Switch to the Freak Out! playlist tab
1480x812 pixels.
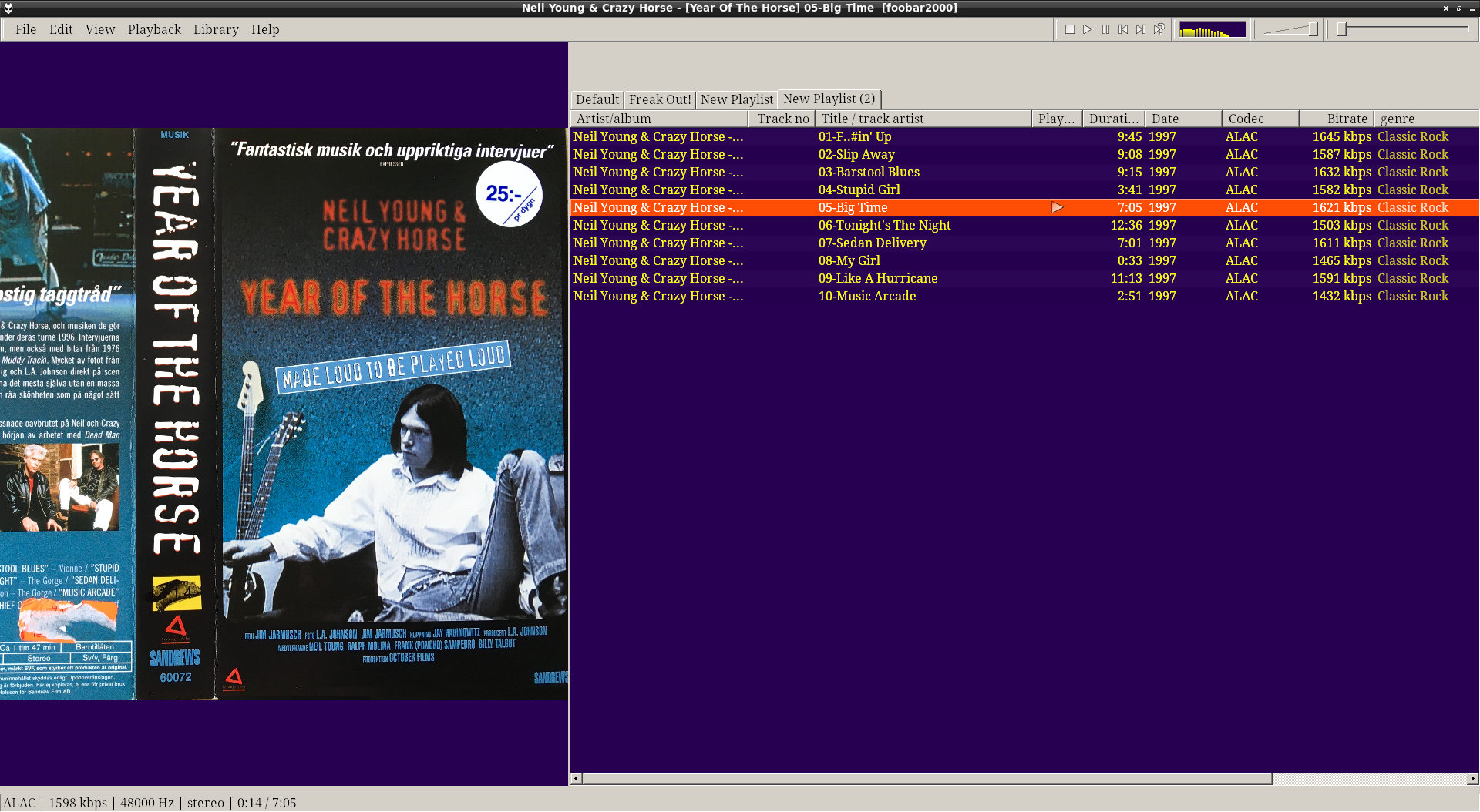click(660, 99)
